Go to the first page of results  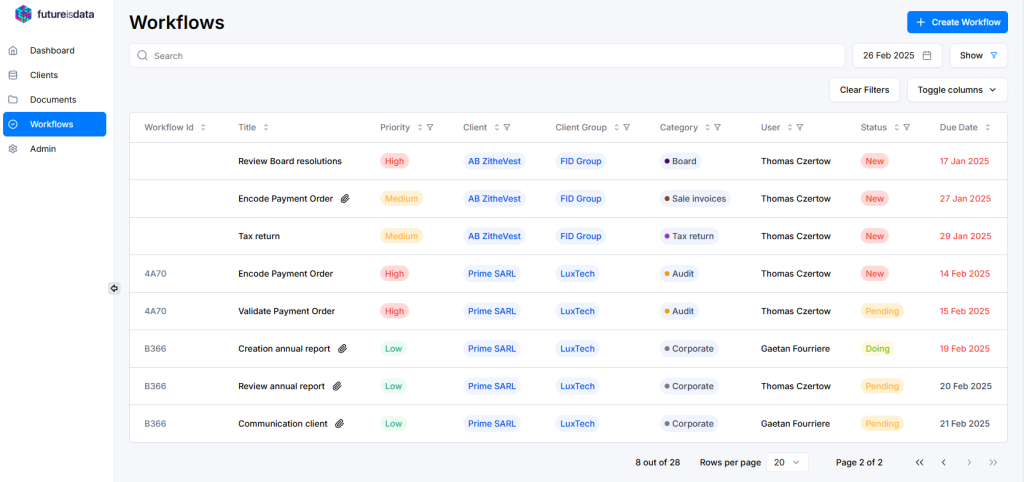click(919, 462)
